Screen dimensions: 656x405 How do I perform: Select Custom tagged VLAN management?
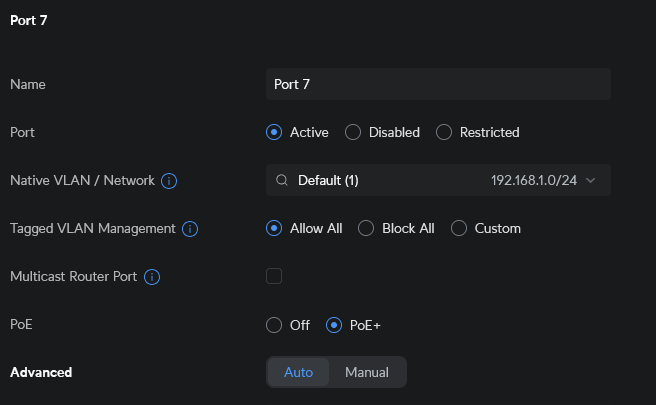pyautogui.click(x=459, y=228)
